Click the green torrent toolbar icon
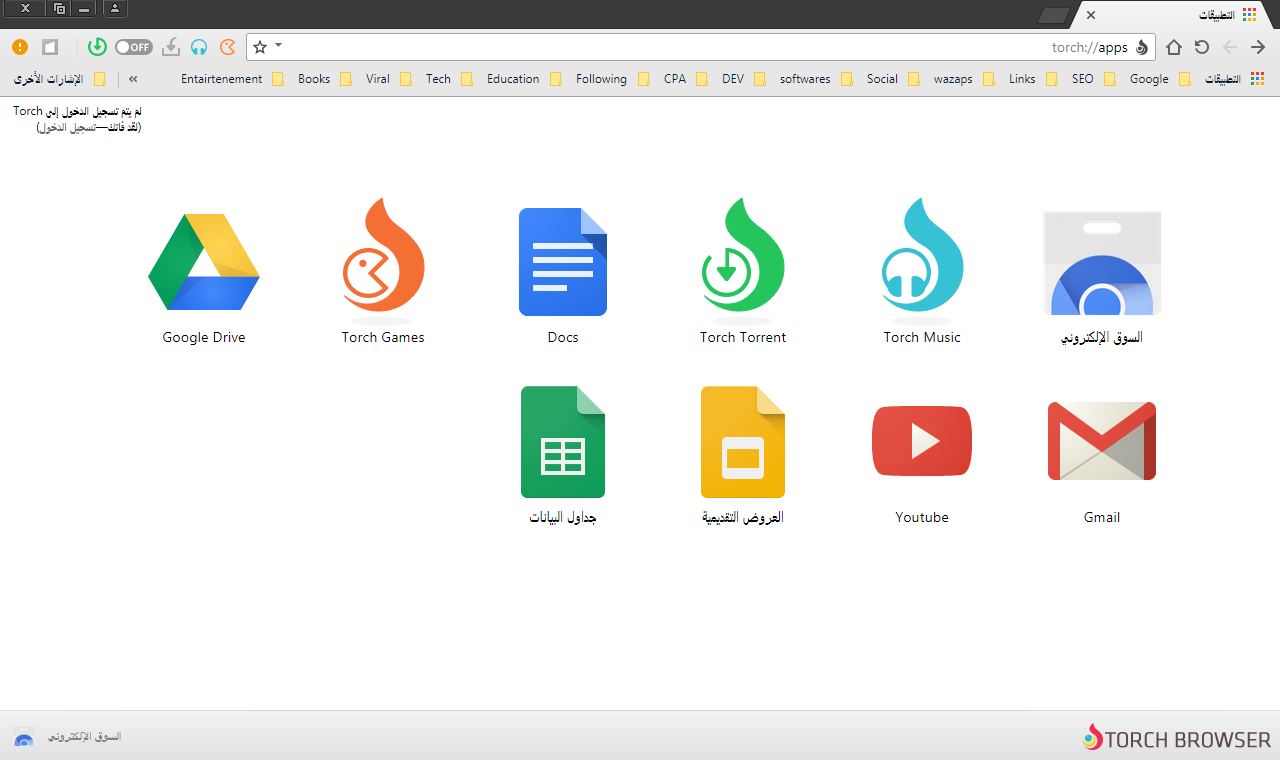Screen dimensions: 1280x760 (97, 47)
